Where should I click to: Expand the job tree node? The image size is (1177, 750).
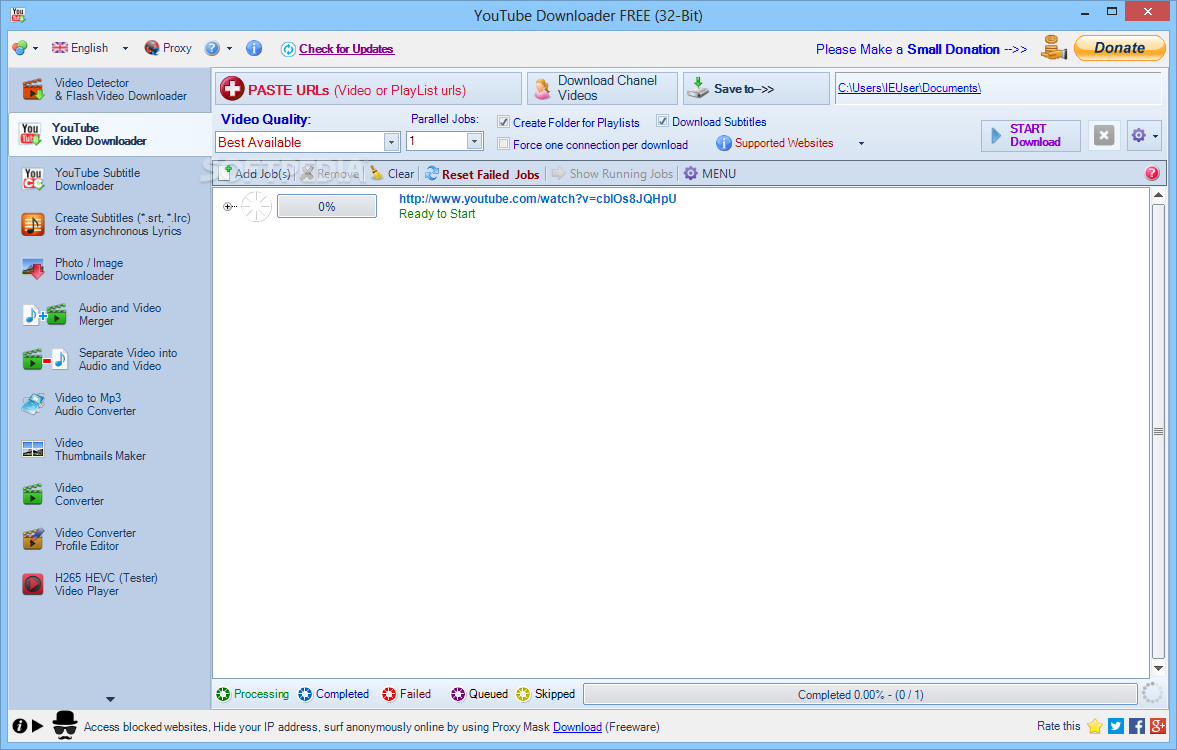(227, 206)
